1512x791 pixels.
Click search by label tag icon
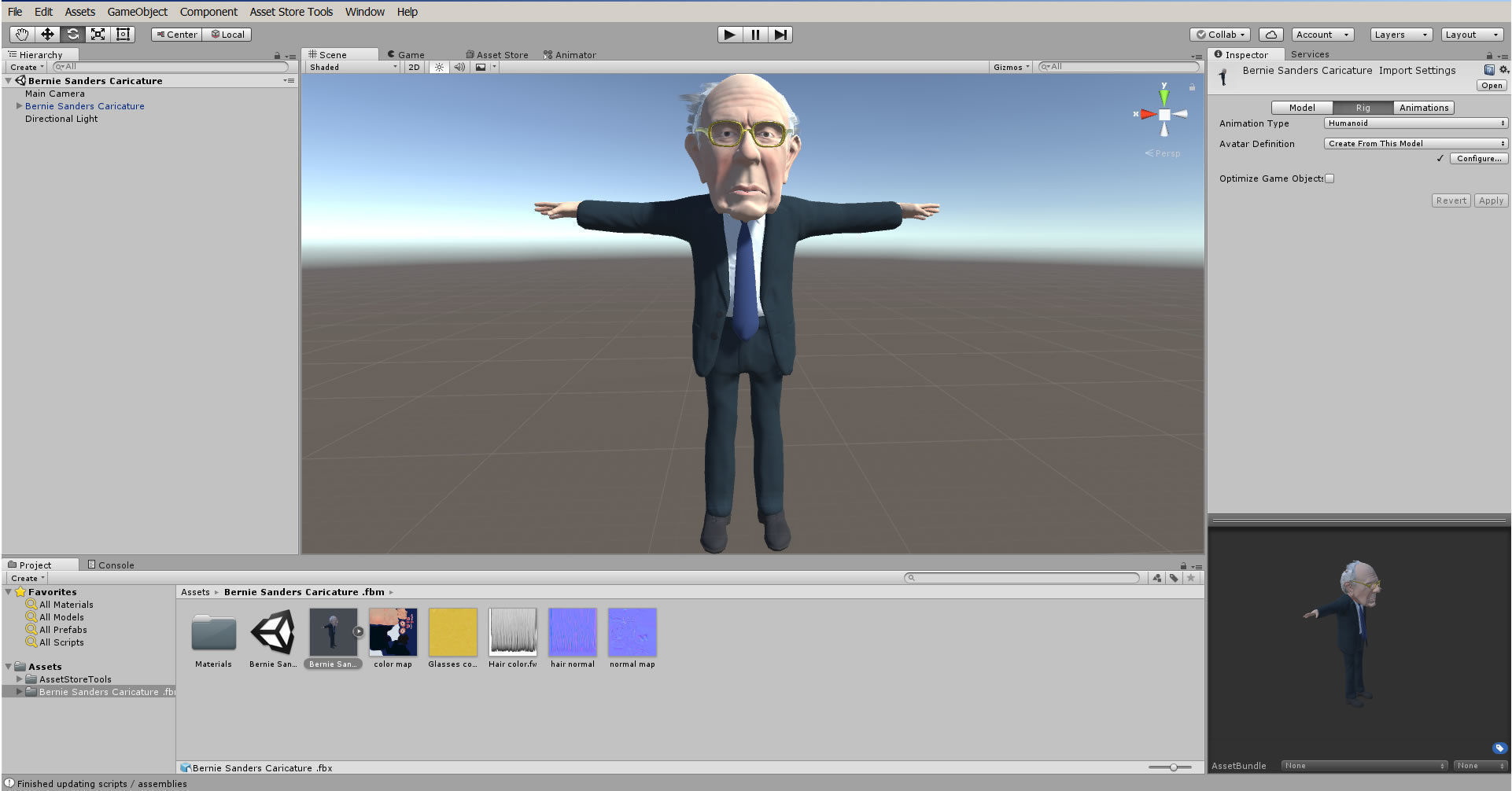(1174, 578)
